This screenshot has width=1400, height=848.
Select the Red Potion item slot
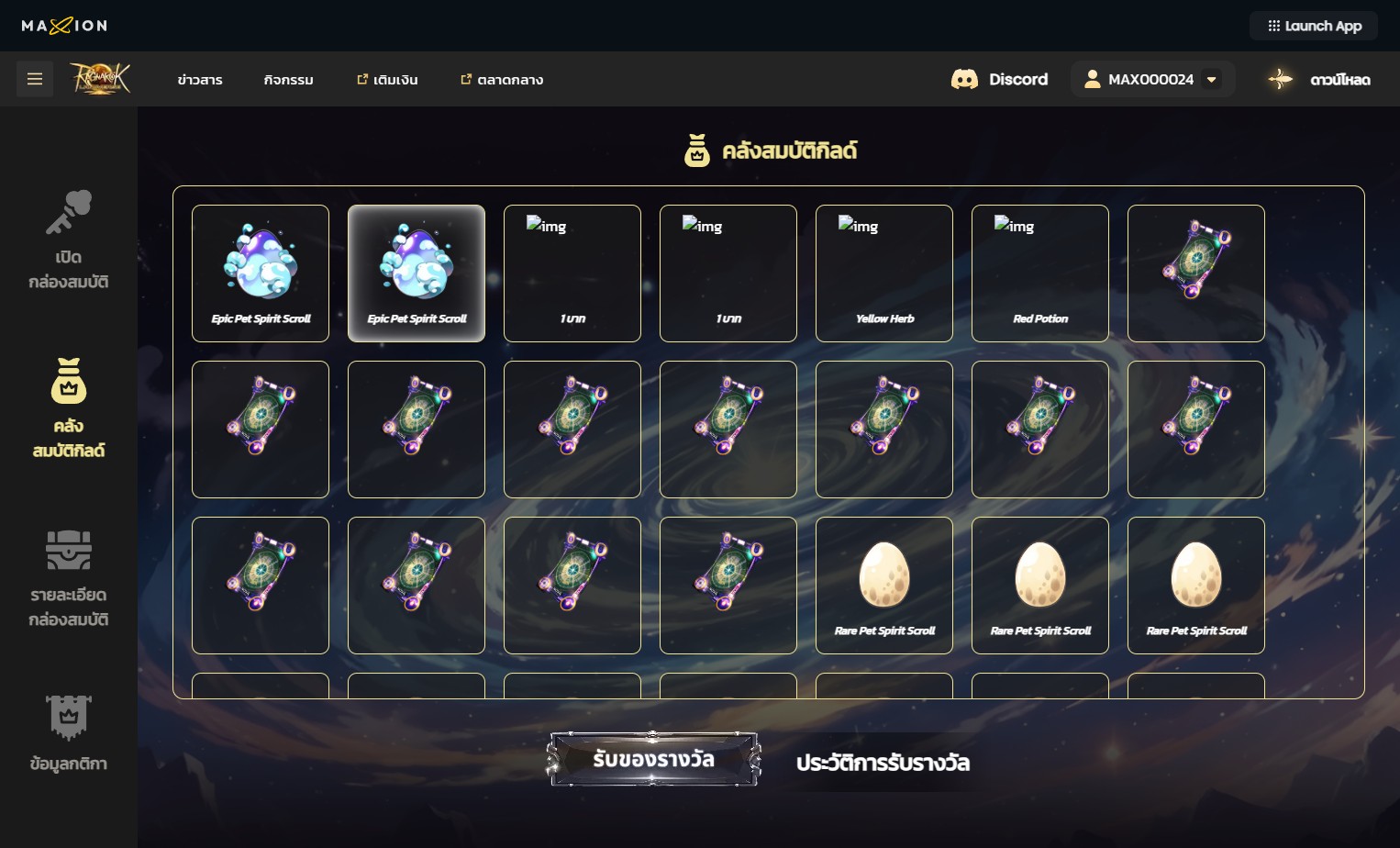pos(1040,273)
